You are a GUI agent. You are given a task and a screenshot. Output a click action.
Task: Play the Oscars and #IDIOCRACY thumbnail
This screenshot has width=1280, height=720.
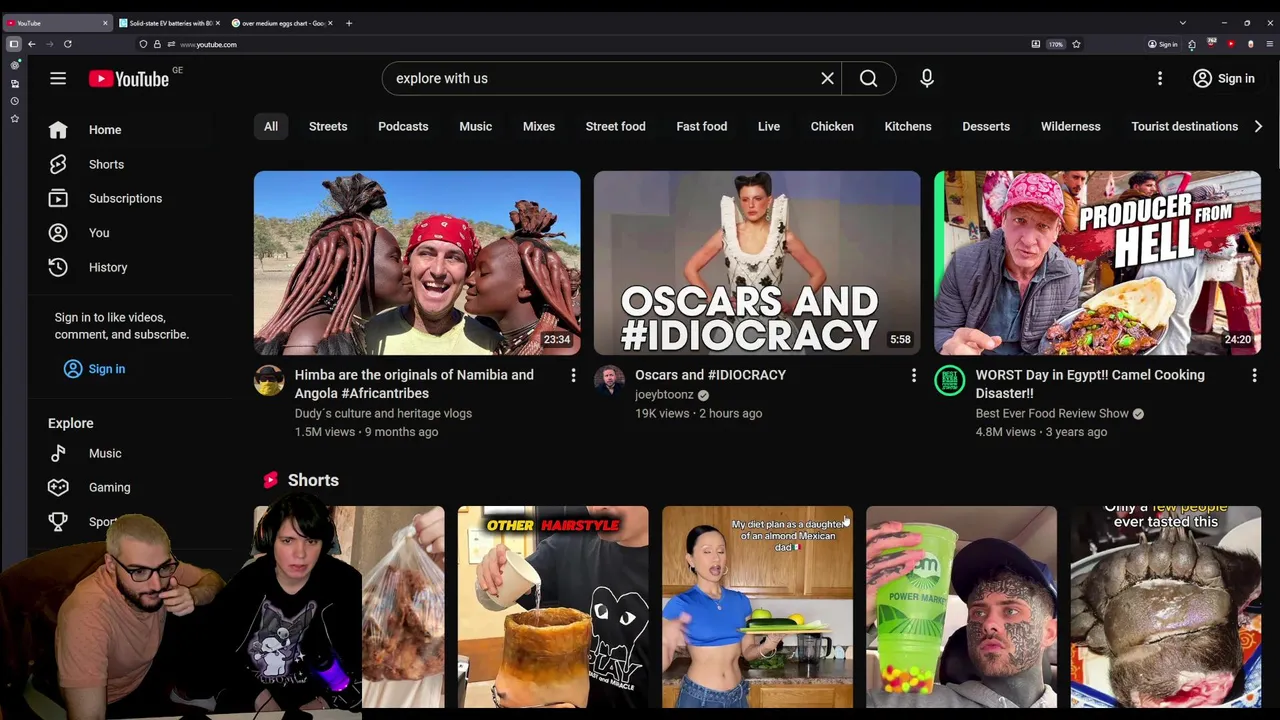[x=757, y=263]
